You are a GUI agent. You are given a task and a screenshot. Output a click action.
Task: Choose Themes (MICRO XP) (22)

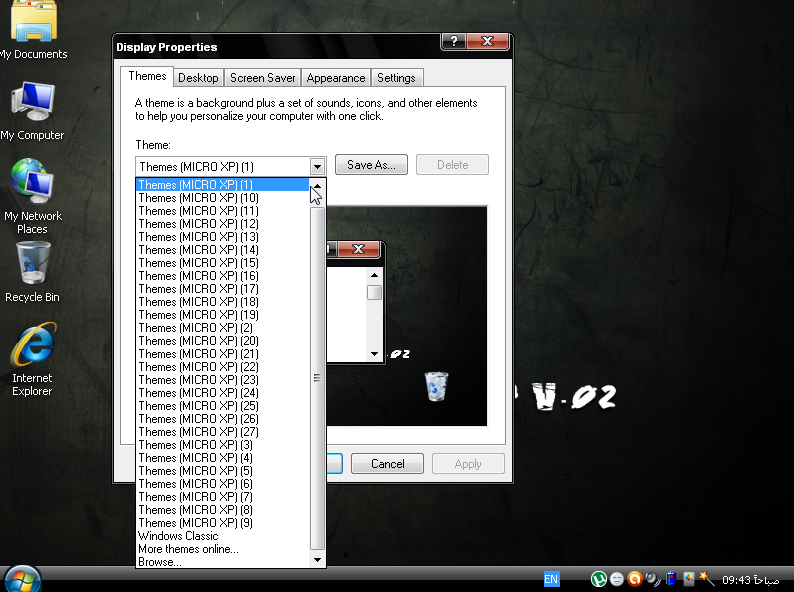point(223,367)
